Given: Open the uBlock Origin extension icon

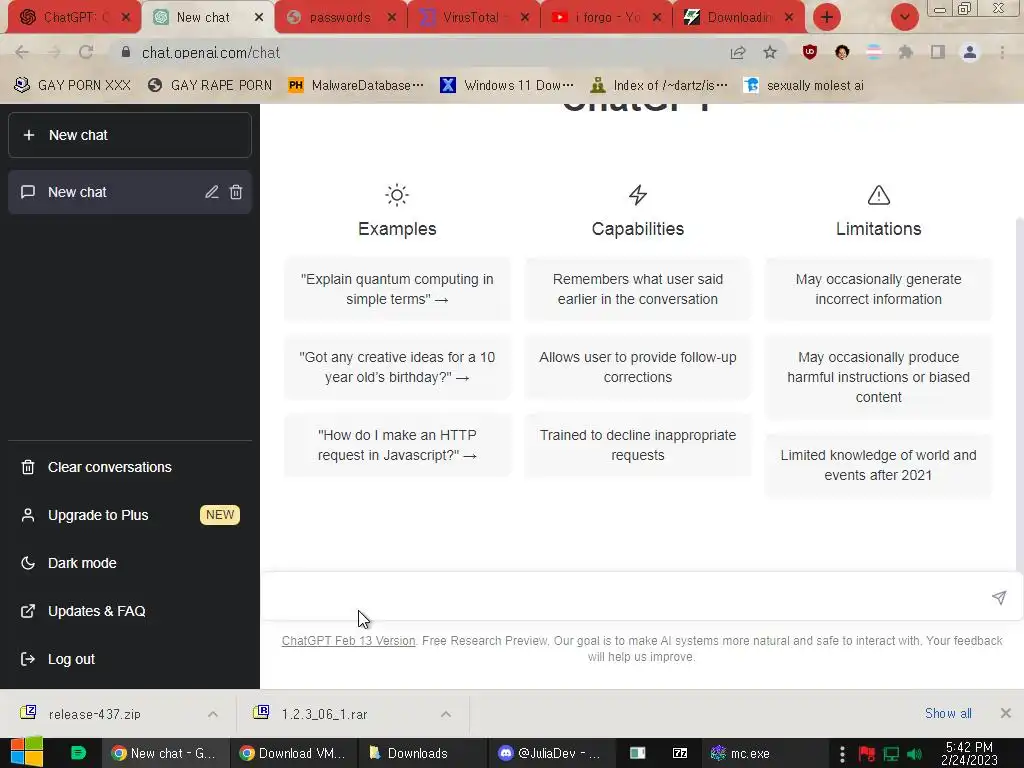Looking at the screenshot, I should coord(810,52).
